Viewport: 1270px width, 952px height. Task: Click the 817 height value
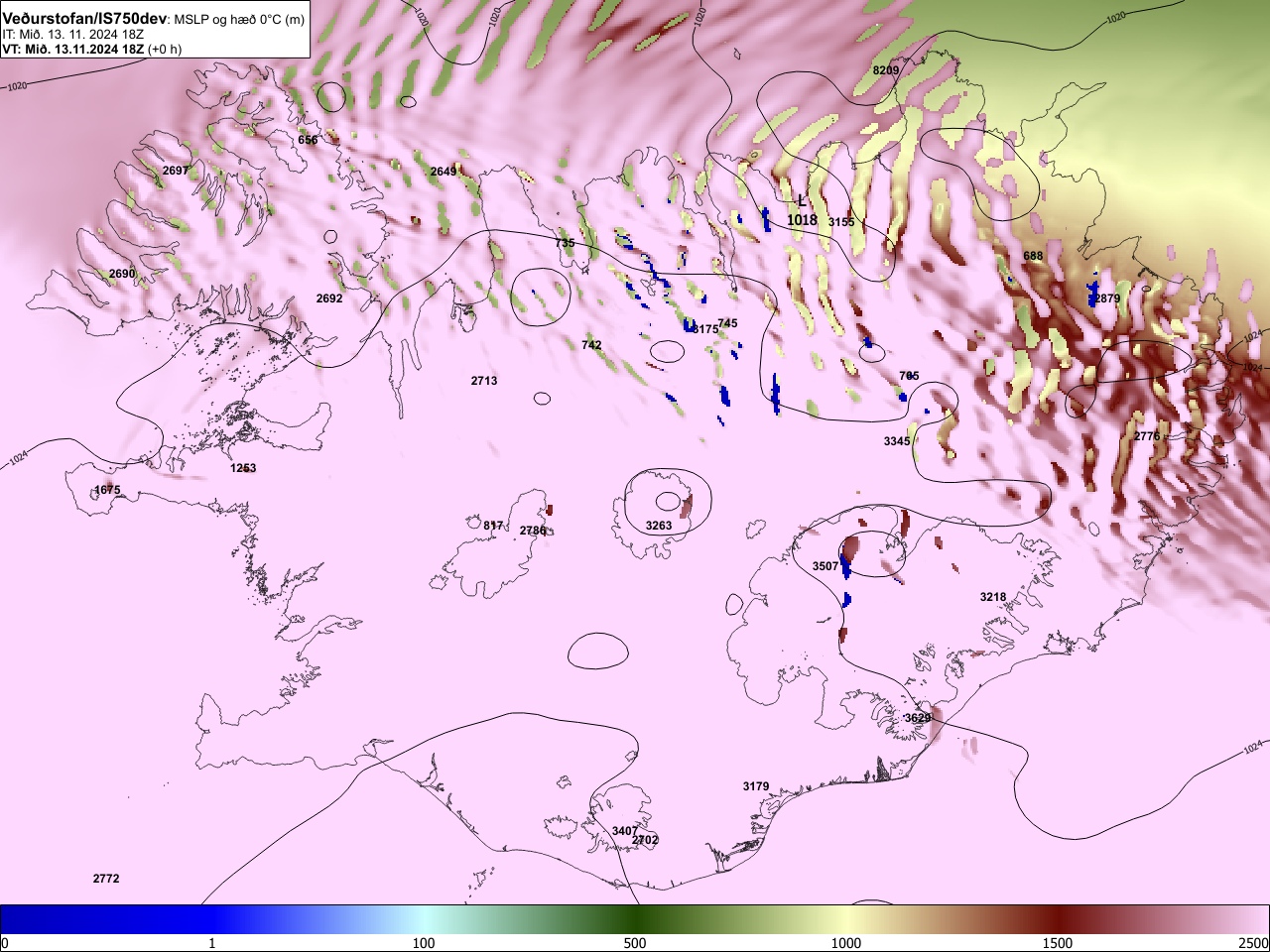coord(493,526)
